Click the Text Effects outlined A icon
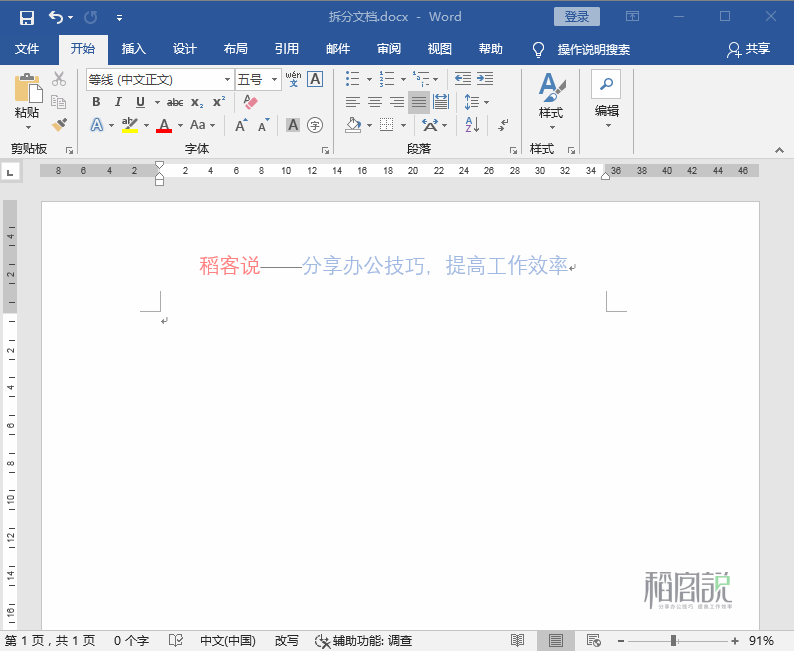 [x=97, y=125]
